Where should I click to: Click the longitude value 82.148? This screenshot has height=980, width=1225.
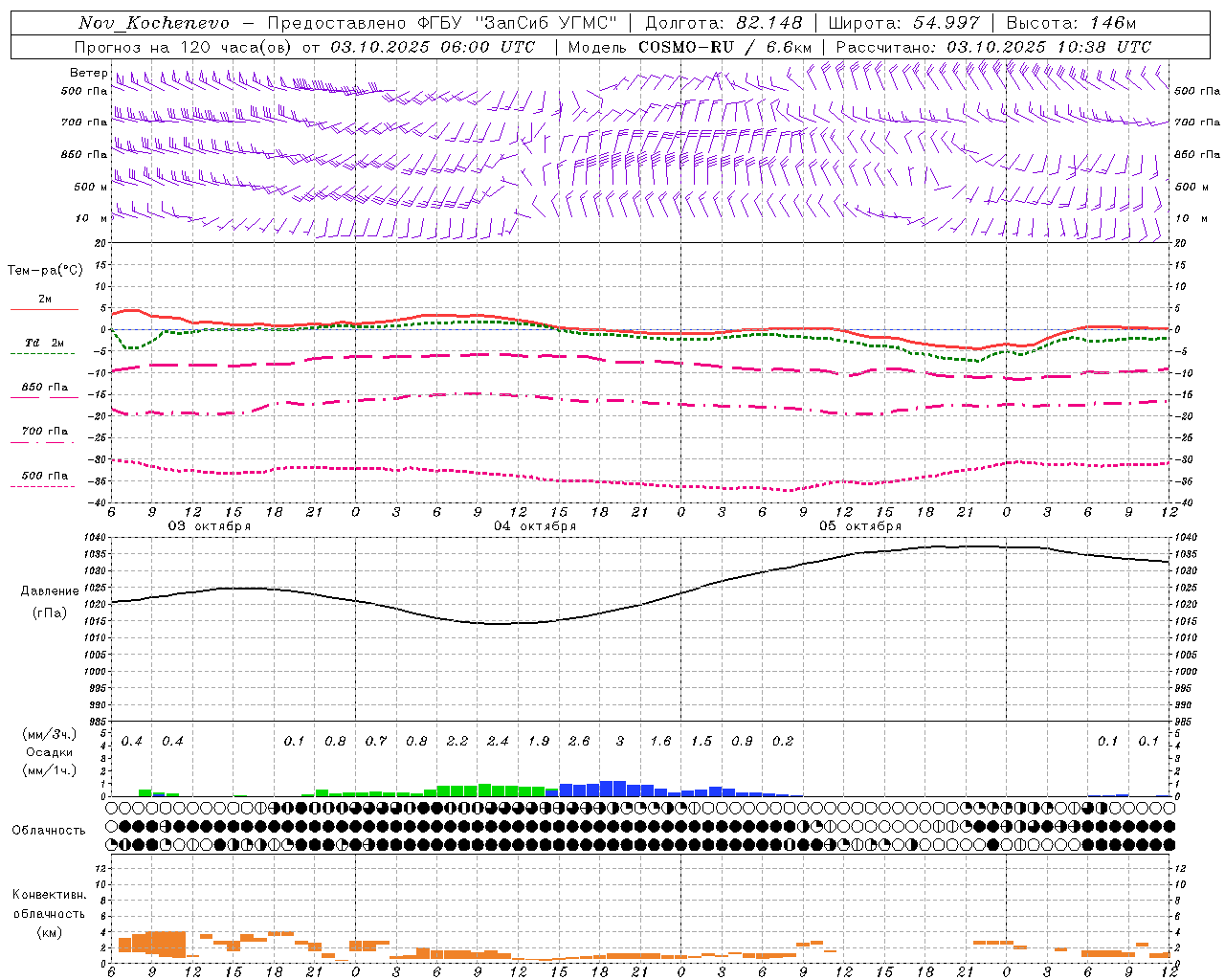(768, 23)
